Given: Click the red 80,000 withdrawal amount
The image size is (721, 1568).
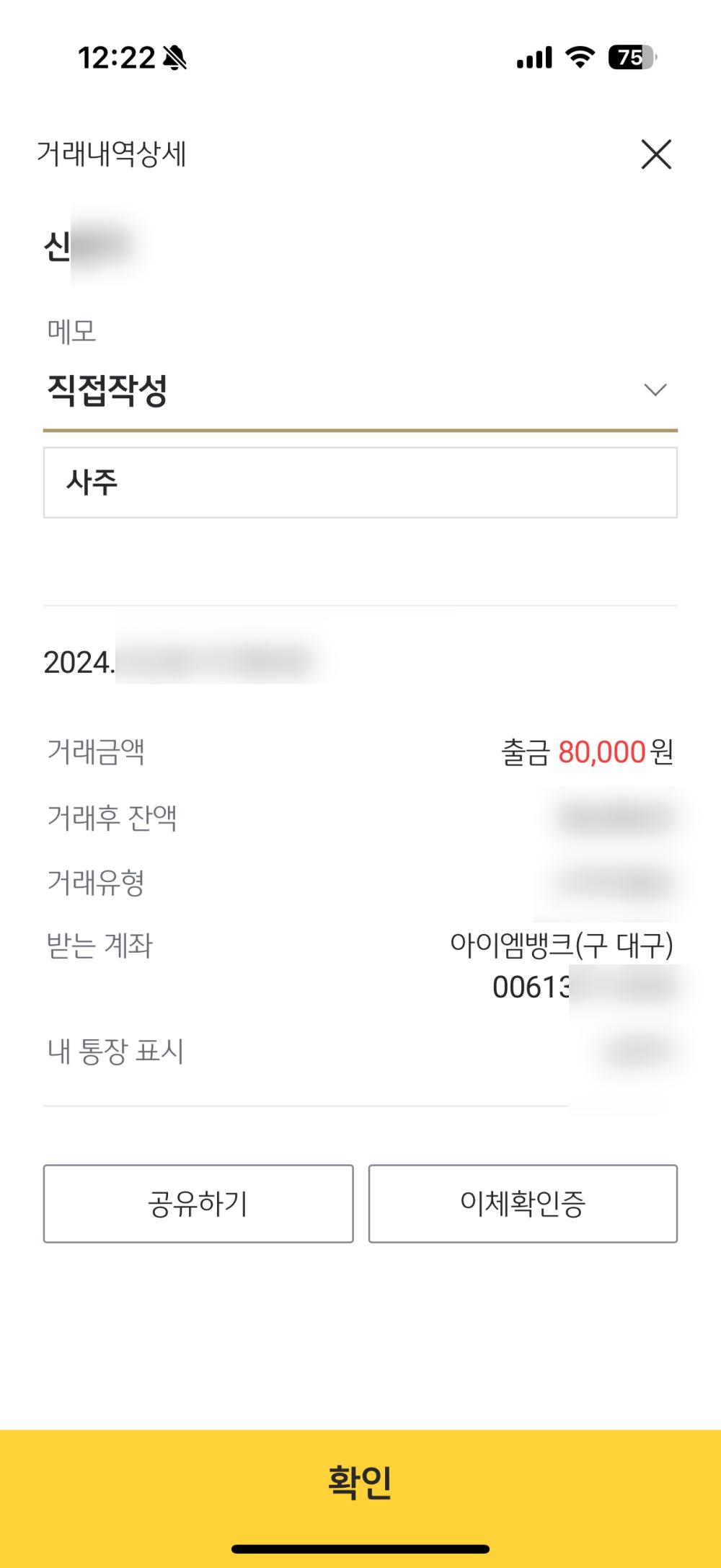Looking at the screenshot, I should pyautogui.click(x=601, y=752).
